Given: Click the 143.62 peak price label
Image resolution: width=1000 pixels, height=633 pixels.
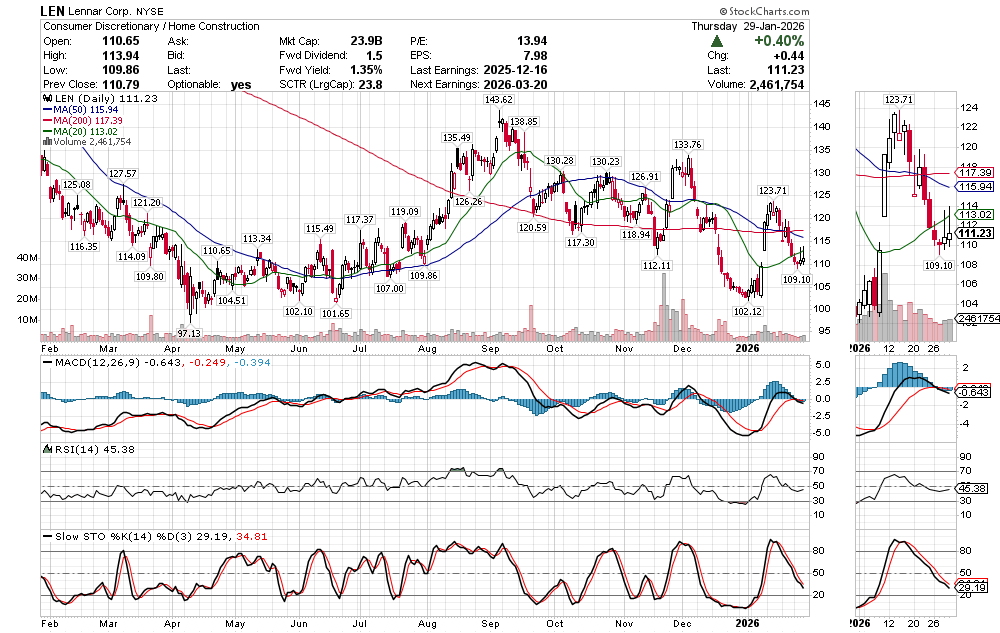Looking at the screenshot, I should pyautogui.click(x=498, y=101).
